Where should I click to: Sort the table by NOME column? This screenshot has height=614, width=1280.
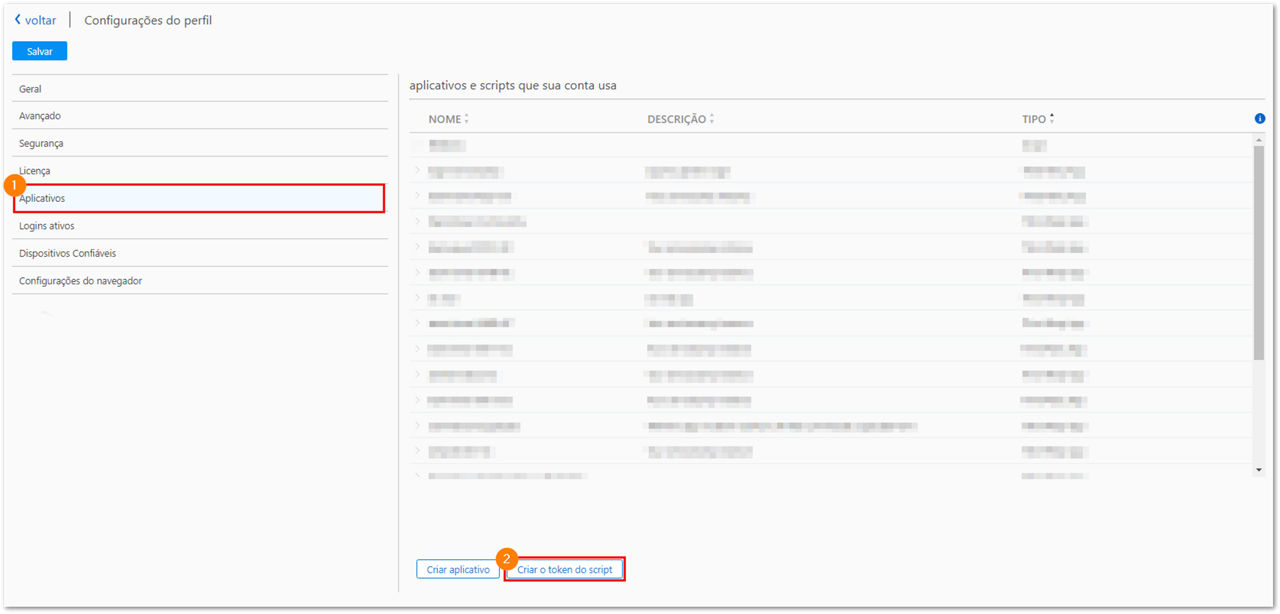pos(448,119)
